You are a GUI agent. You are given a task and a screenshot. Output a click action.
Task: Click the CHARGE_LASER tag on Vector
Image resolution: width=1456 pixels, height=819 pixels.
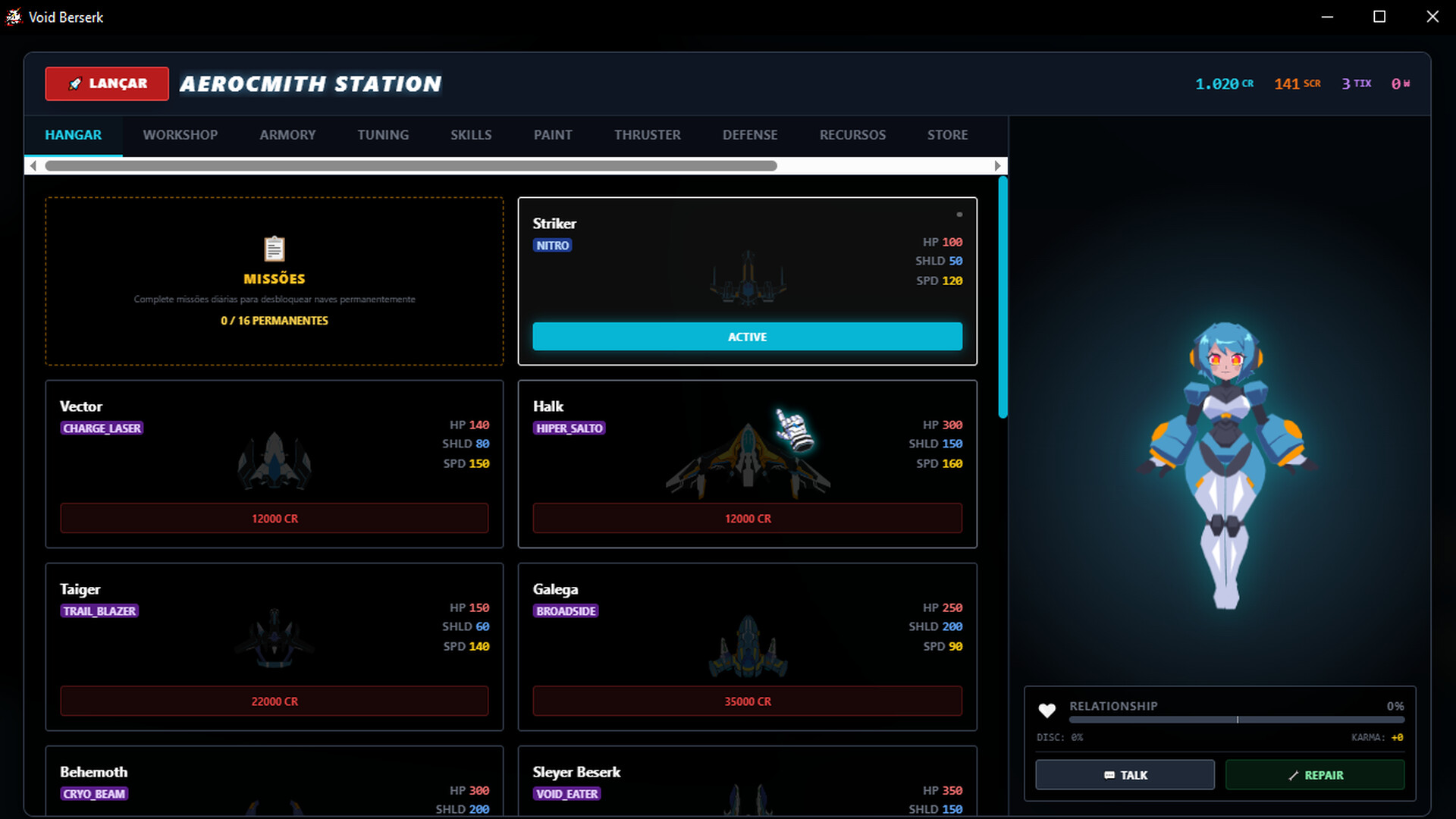102,428
